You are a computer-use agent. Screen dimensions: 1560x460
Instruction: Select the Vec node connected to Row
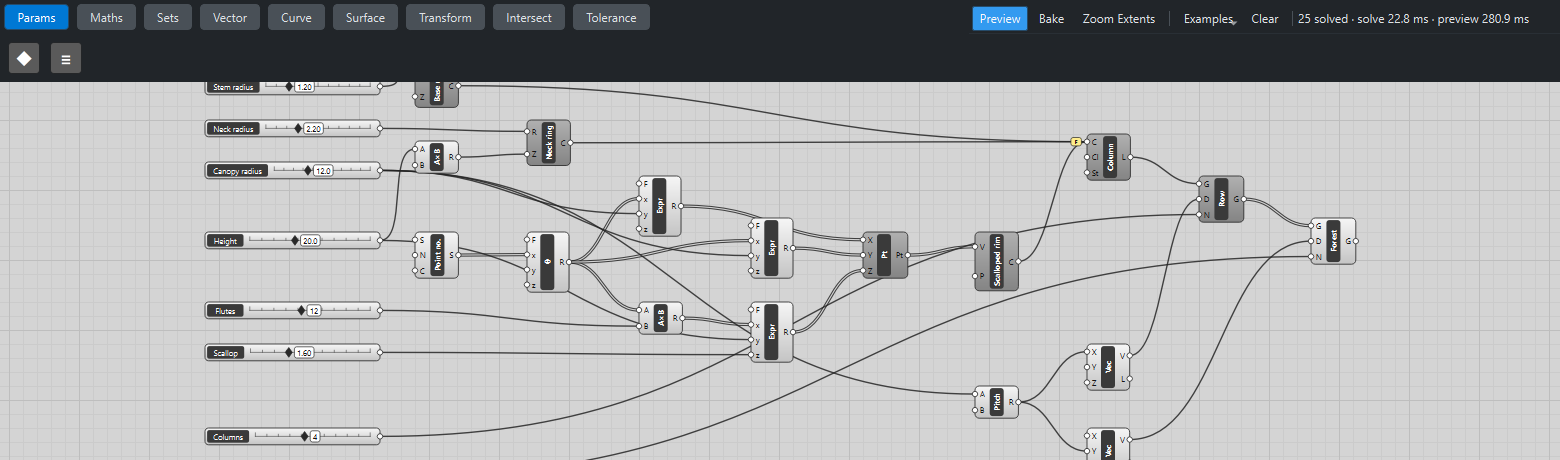(1108, 367)
